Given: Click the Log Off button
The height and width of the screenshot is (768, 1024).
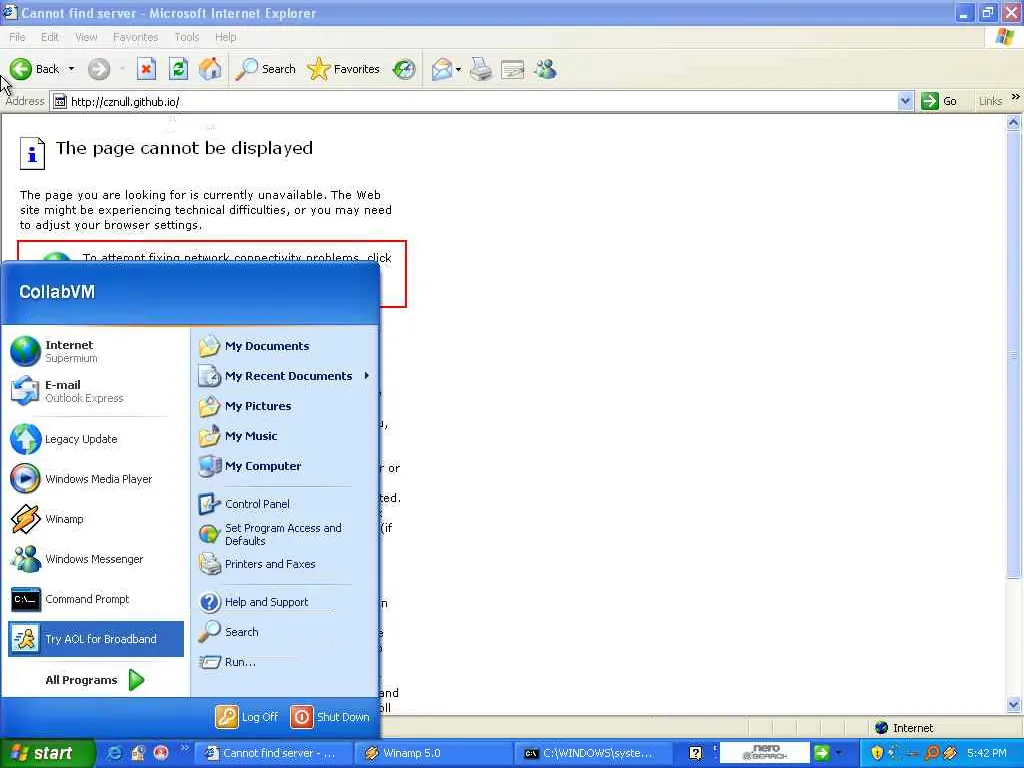Looking at the screenshot, I should pyautogui.click(x=247, y=716).
